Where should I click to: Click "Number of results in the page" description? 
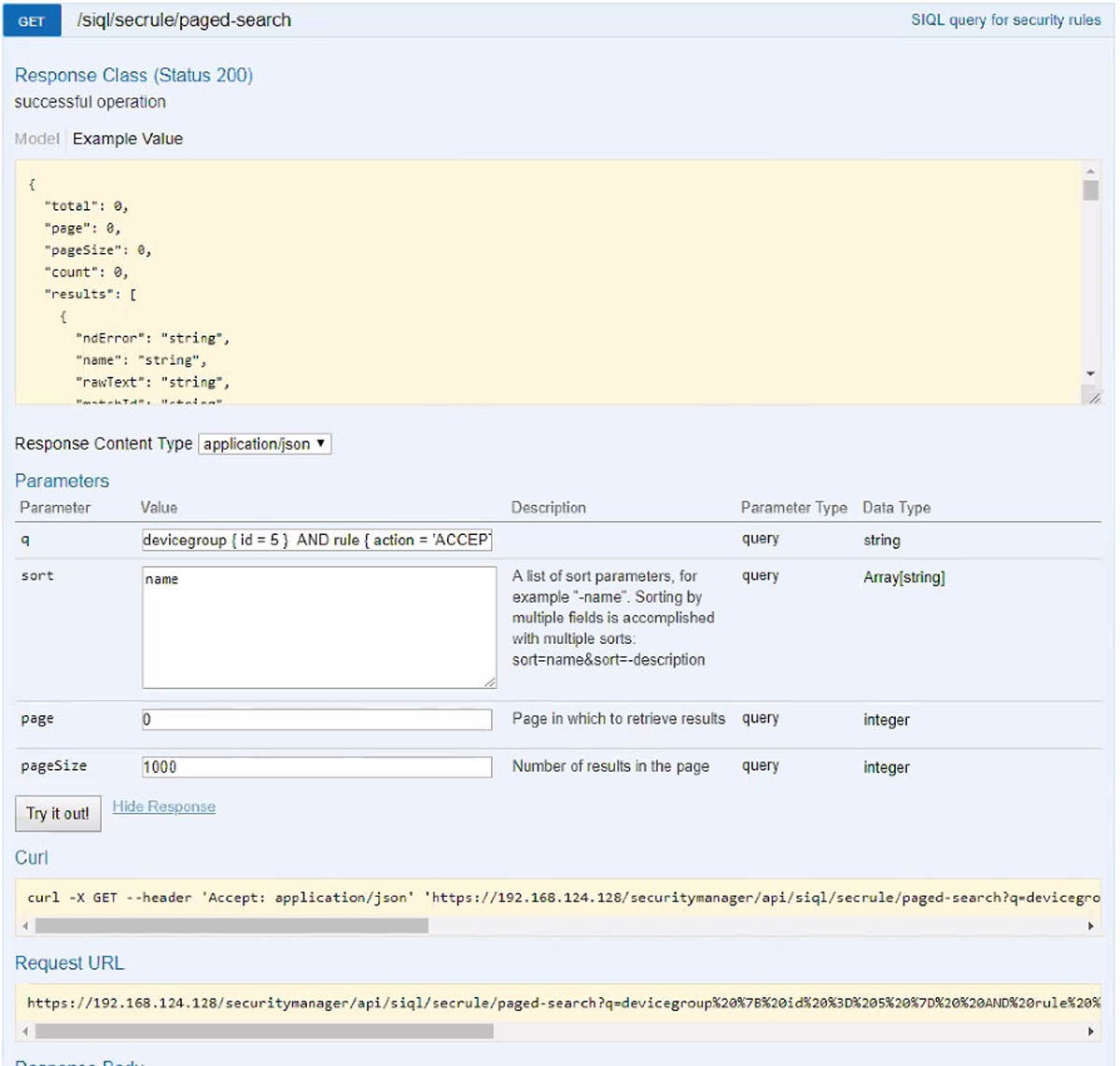pyautogui.click(x=610, y=766)
